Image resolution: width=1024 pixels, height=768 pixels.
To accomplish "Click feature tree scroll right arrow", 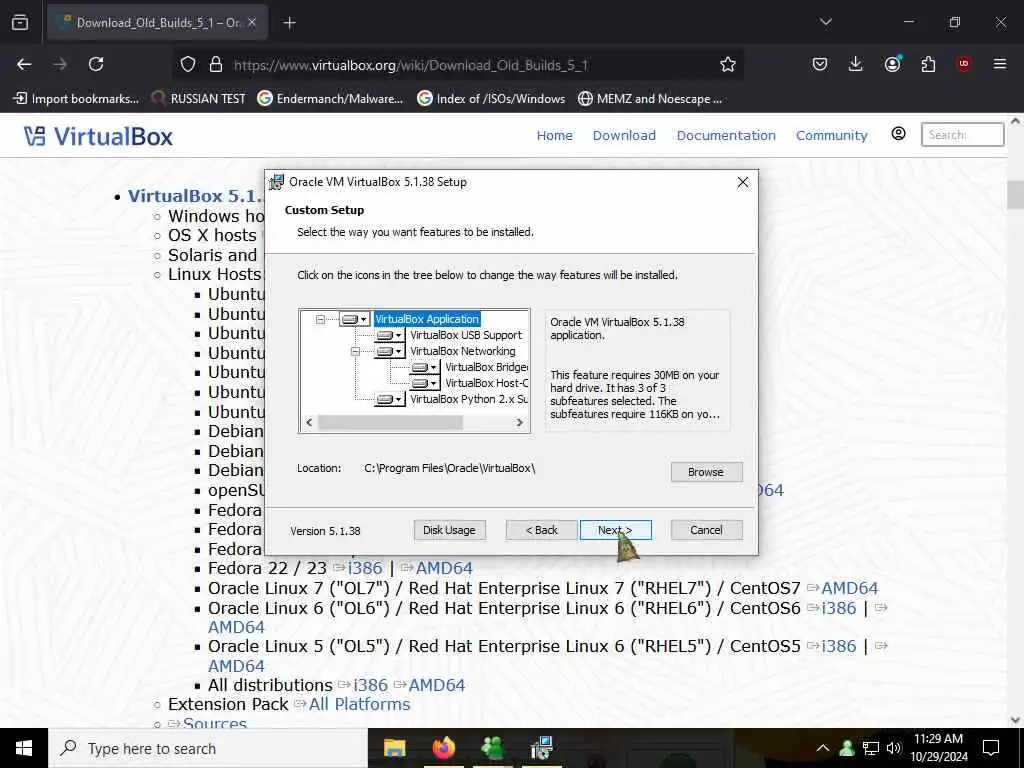I will click(x=519, y=423).
